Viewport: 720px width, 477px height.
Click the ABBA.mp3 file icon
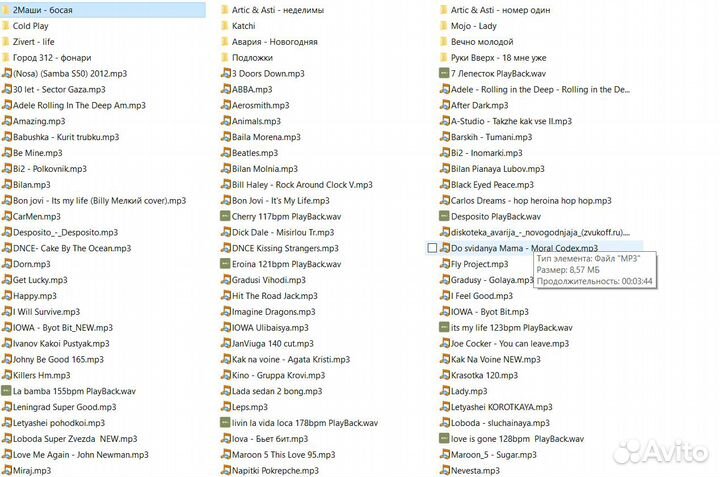225,89
